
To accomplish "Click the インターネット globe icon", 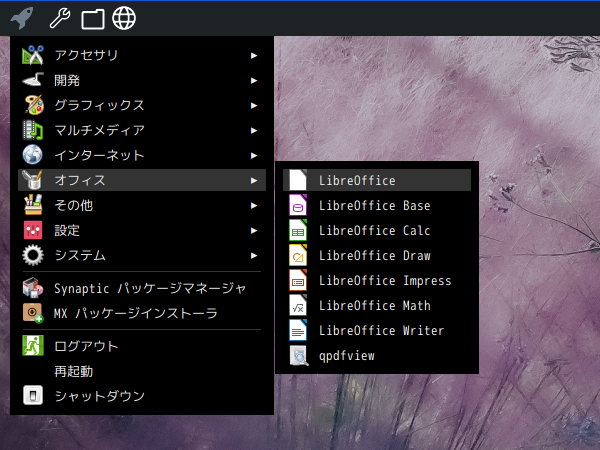I will (x=33, y=155).
